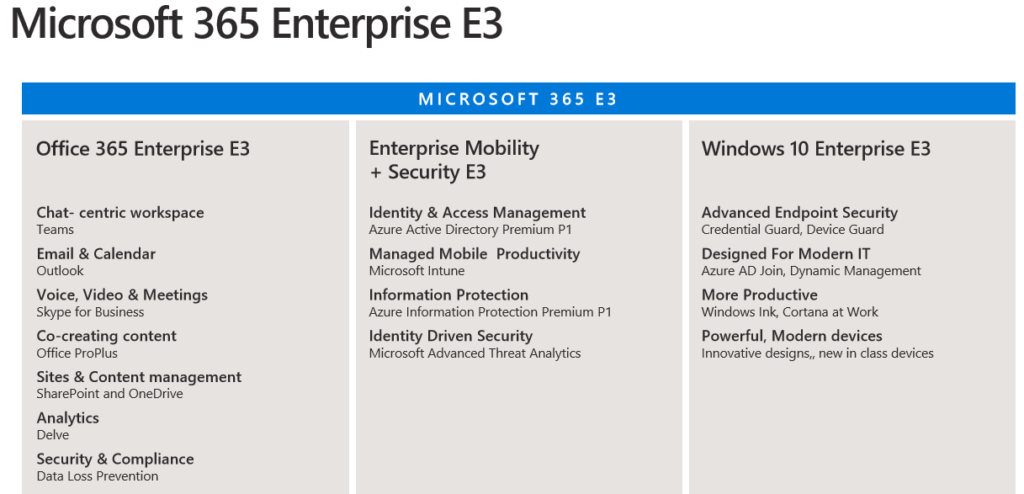Click Powerful, Modern devices heading
The width and height of the screenshot is (1024, 494).
pyautogui.click(x=792, y=336)
